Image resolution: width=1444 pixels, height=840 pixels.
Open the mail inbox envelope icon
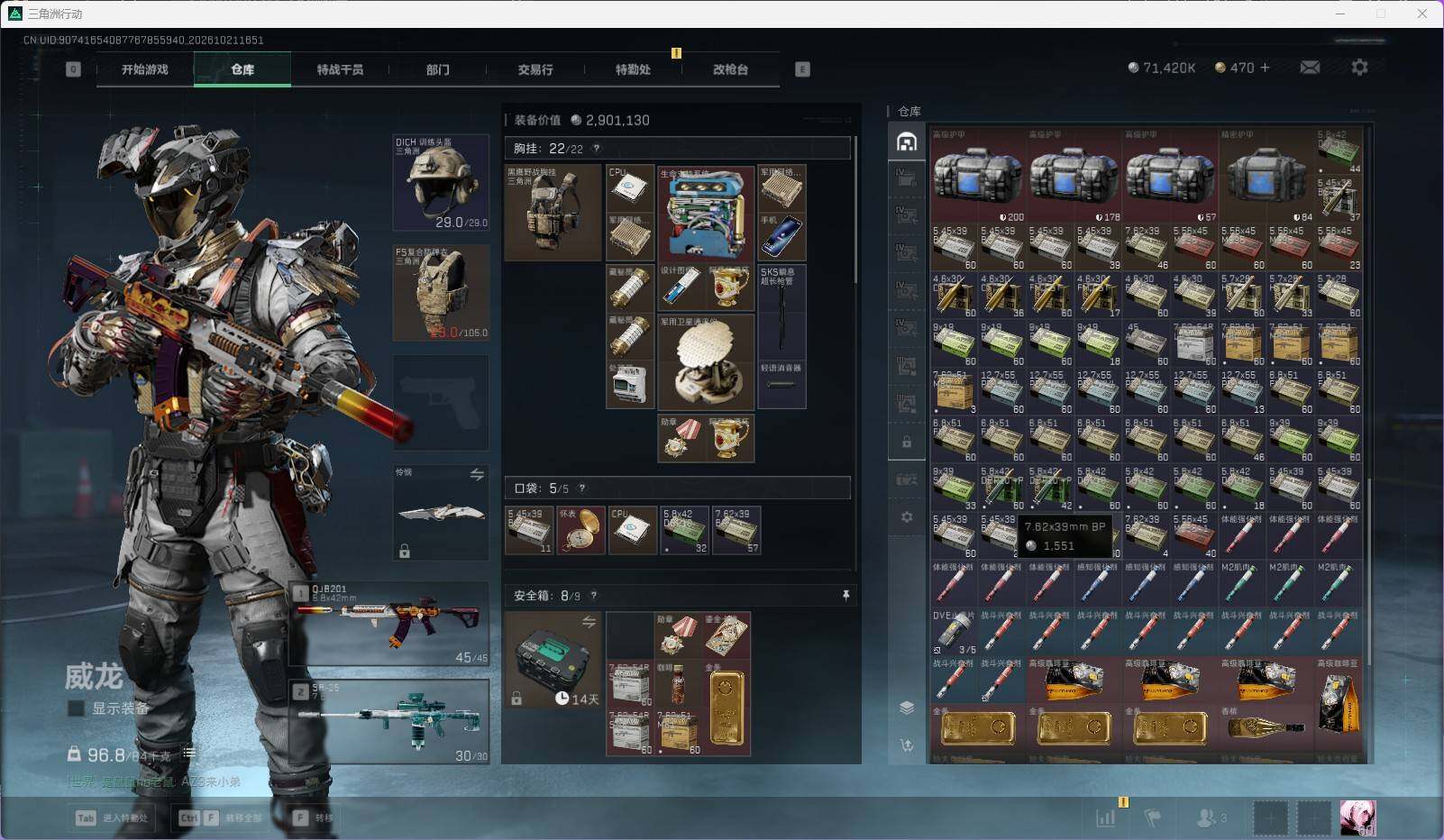(1310, 68)
